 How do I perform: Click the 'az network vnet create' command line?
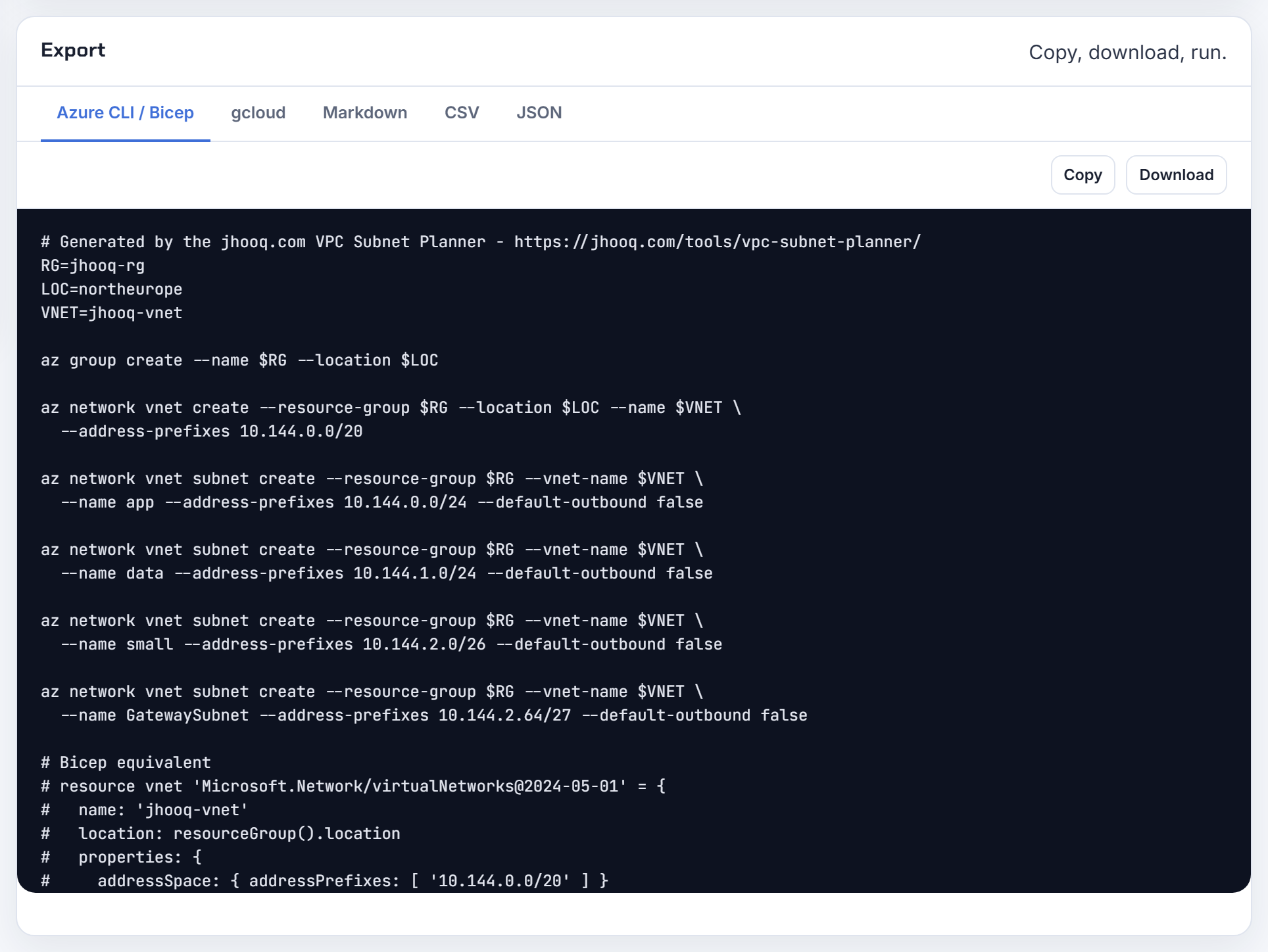[391, 408]
